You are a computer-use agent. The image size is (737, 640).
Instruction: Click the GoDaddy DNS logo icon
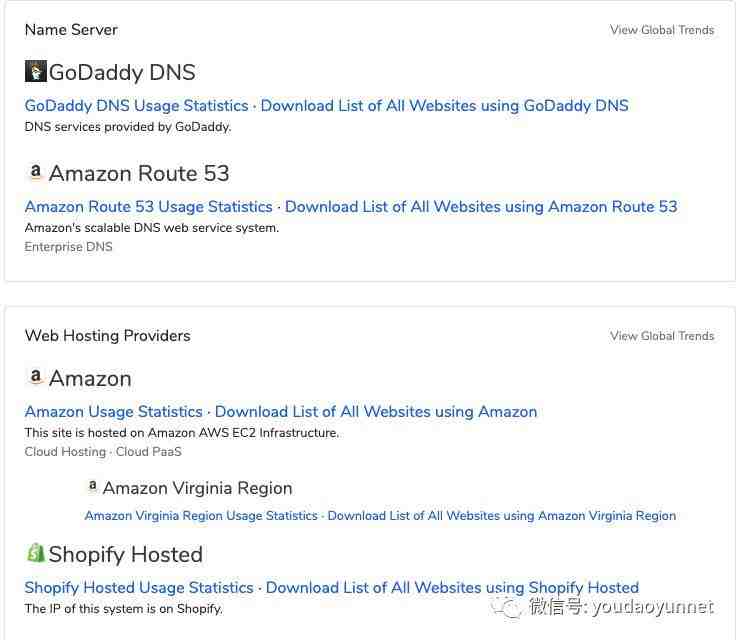point(36,71)
